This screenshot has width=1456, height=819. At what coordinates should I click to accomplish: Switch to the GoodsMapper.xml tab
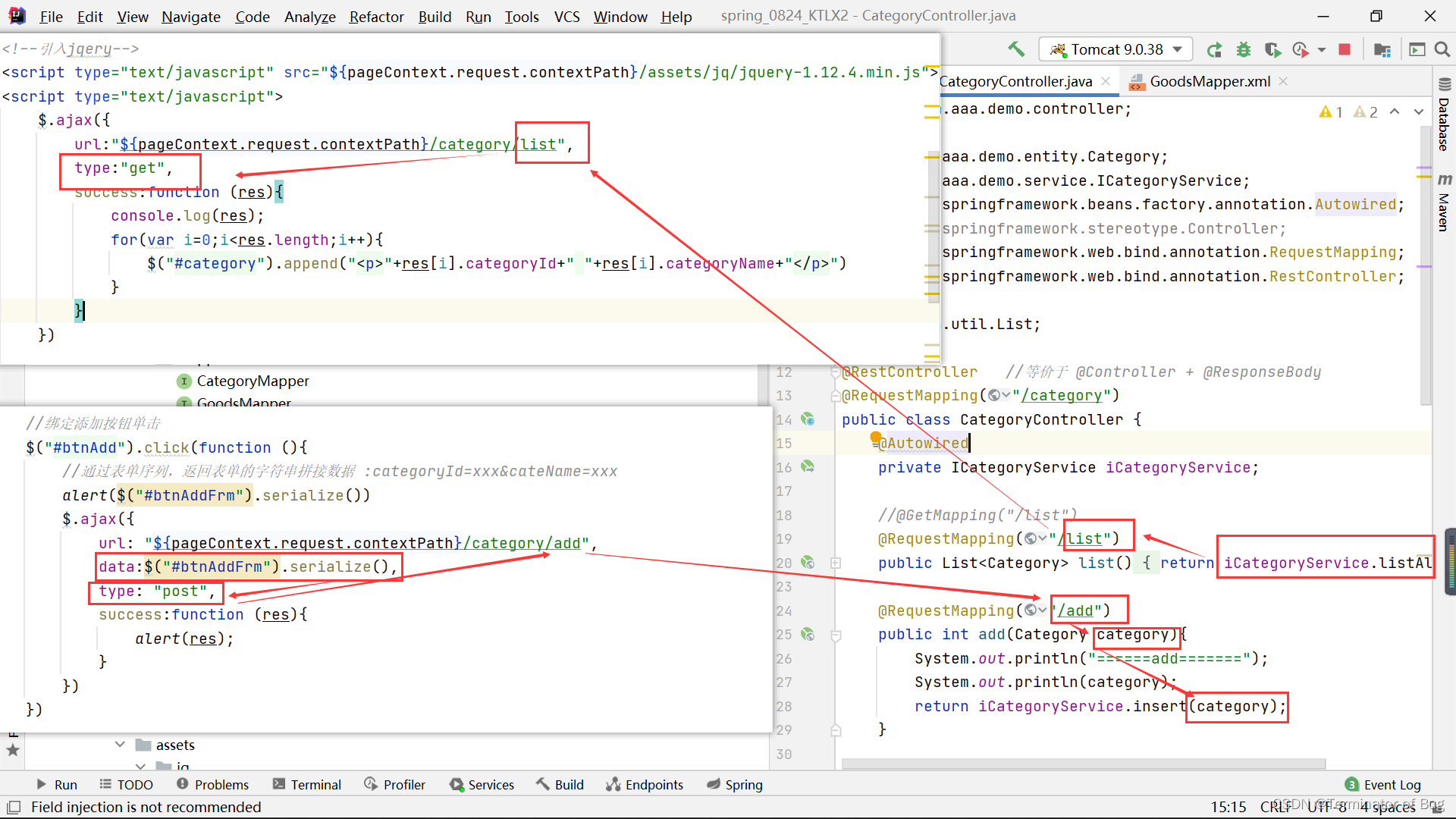[x=1209, y=81]
